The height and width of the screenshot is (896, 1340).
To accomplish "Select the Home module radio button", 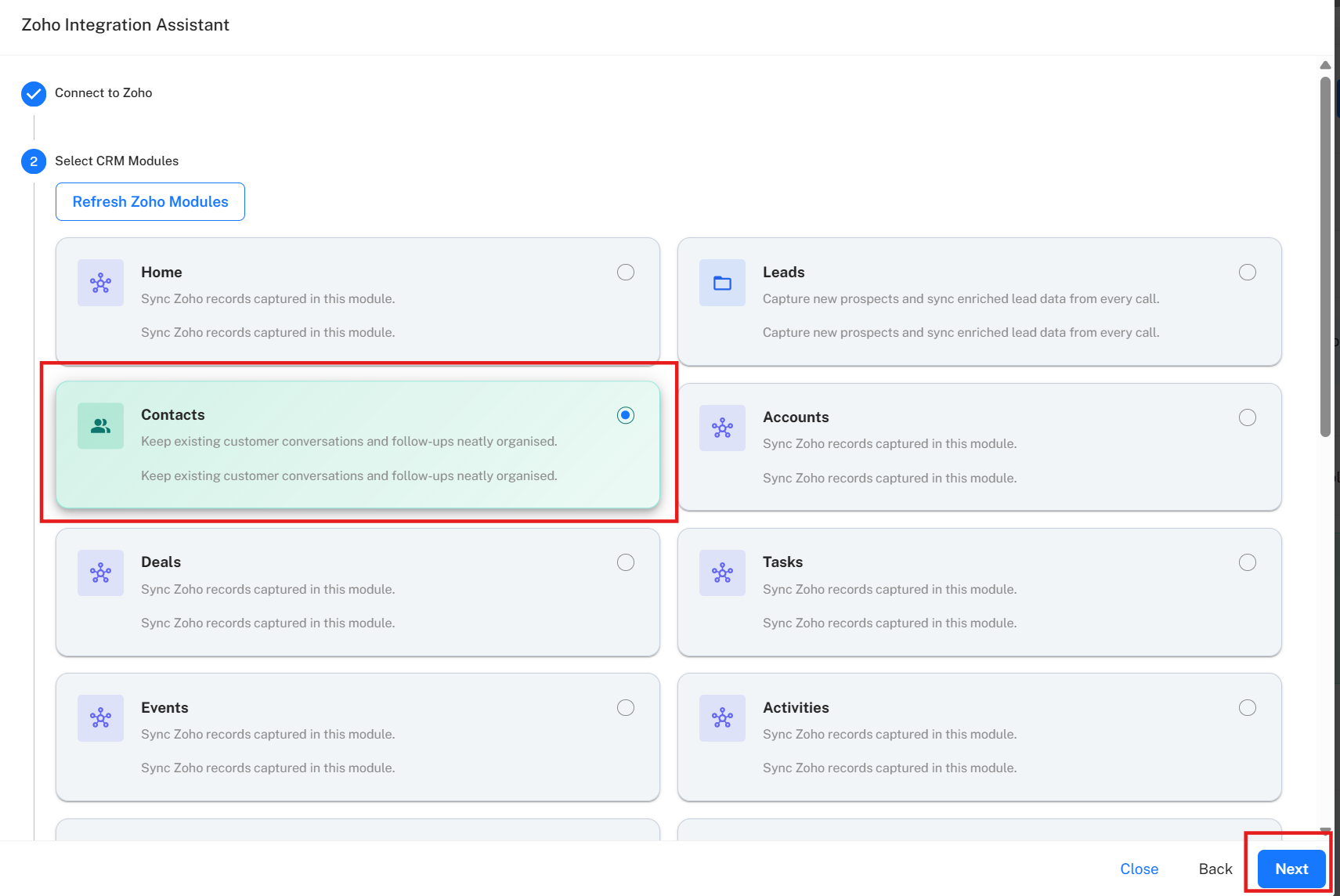I will point(626,273).
